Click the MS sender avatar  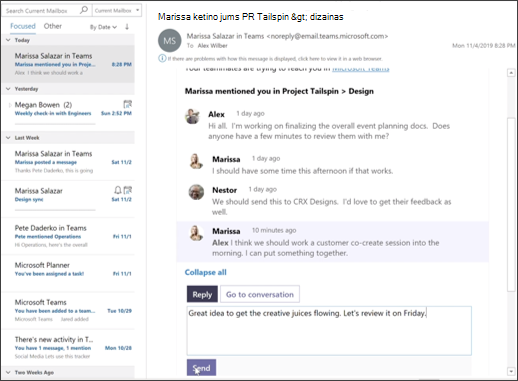[x=169, y=41]
